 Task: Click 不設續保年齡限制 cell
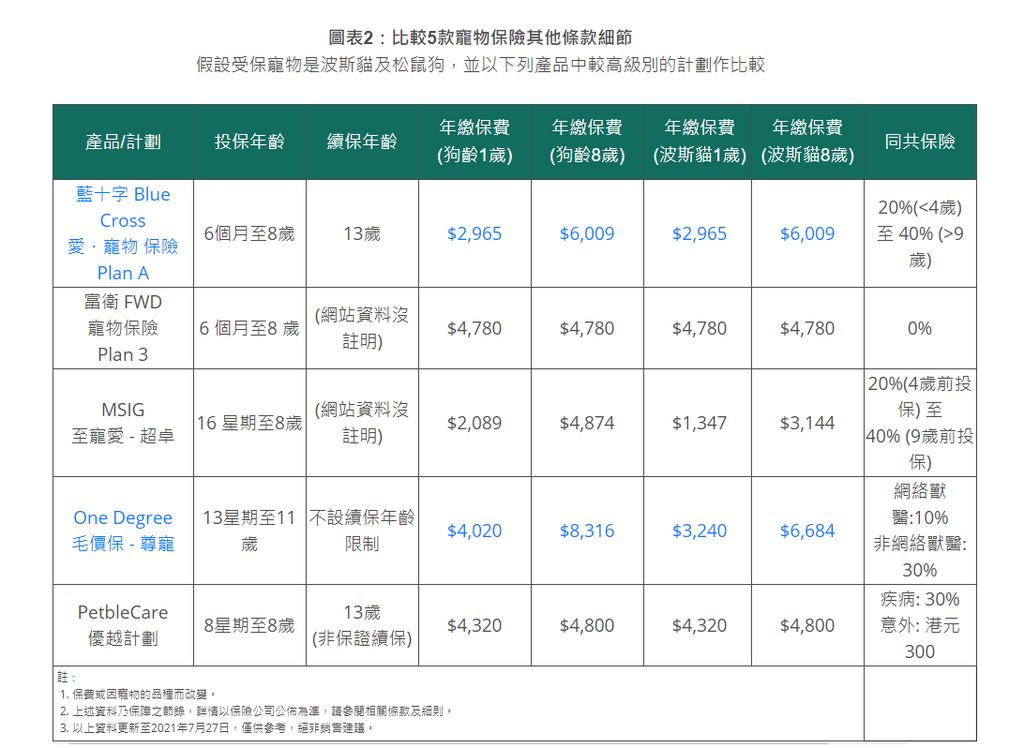[362, 530]
